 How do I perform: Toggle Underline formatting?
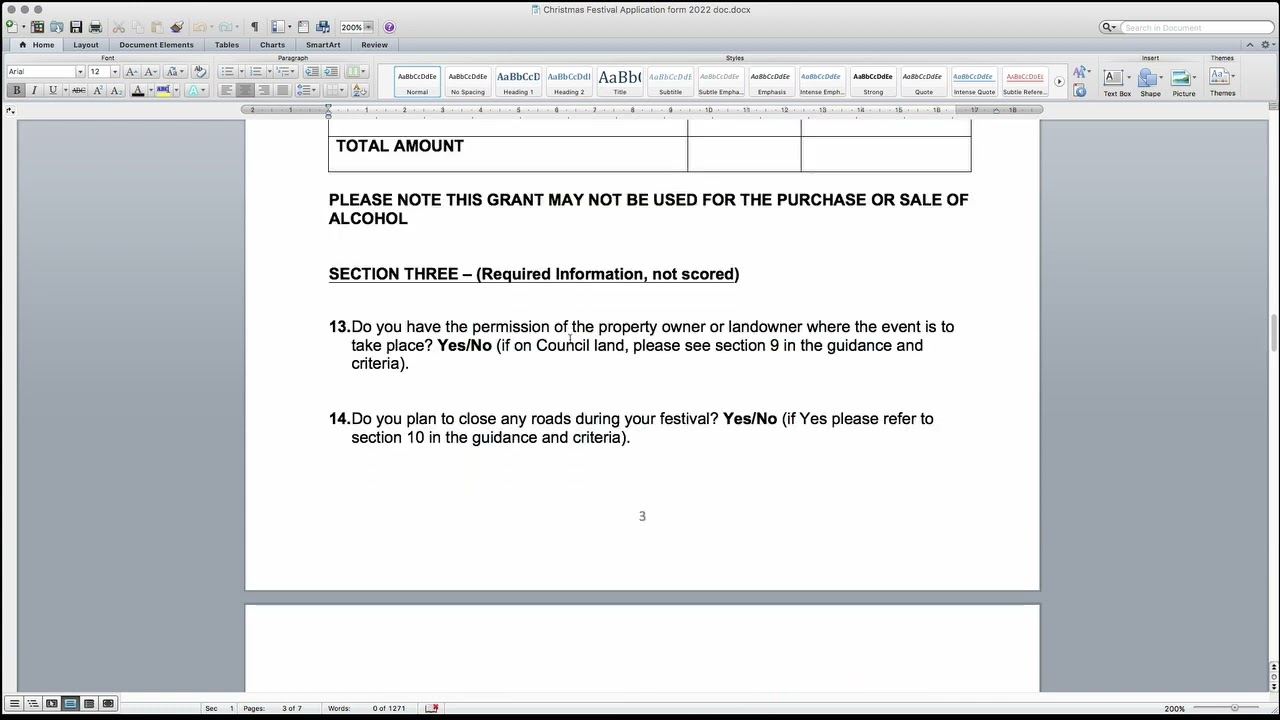(53, 90)
